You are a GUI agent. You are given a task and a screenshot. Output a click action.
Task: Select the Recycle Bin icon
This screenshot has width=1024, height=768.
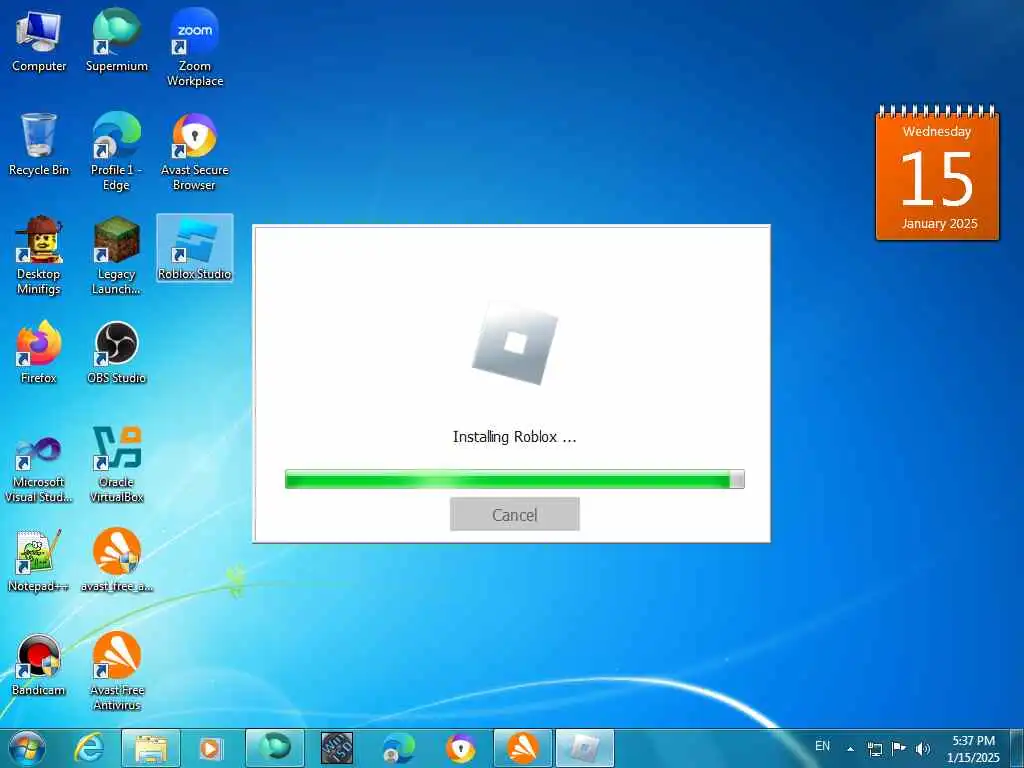39,145
